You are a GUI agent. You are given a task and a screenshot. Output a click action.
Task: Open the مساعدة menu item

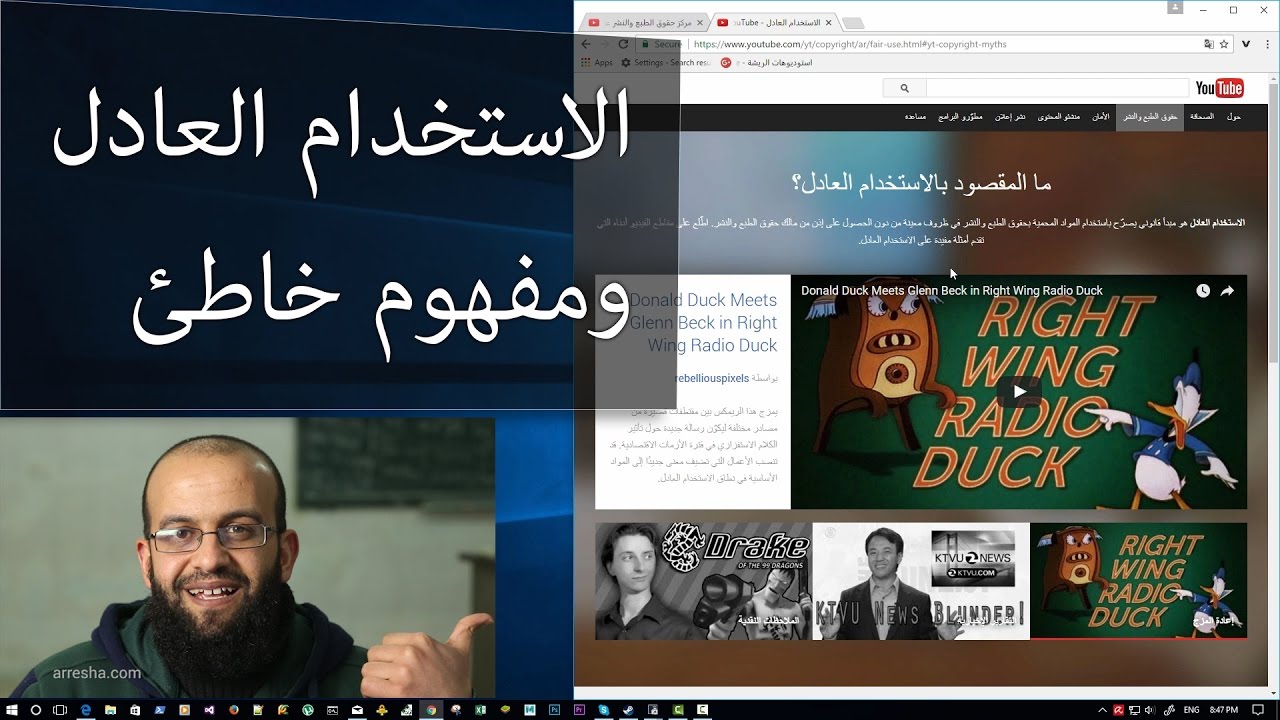tap(915, 117)
